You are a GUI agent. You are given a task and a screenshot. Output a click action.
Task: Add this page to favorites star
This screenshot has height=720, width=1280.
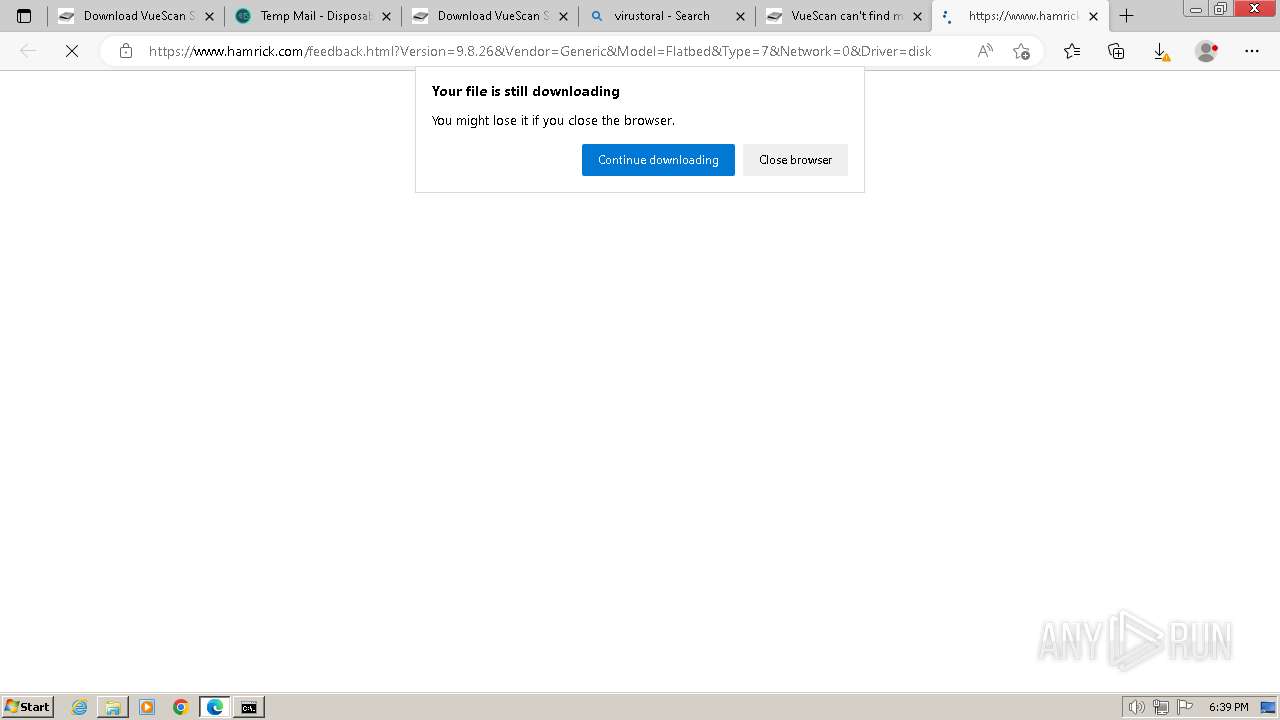click(x=1021, y=51)
